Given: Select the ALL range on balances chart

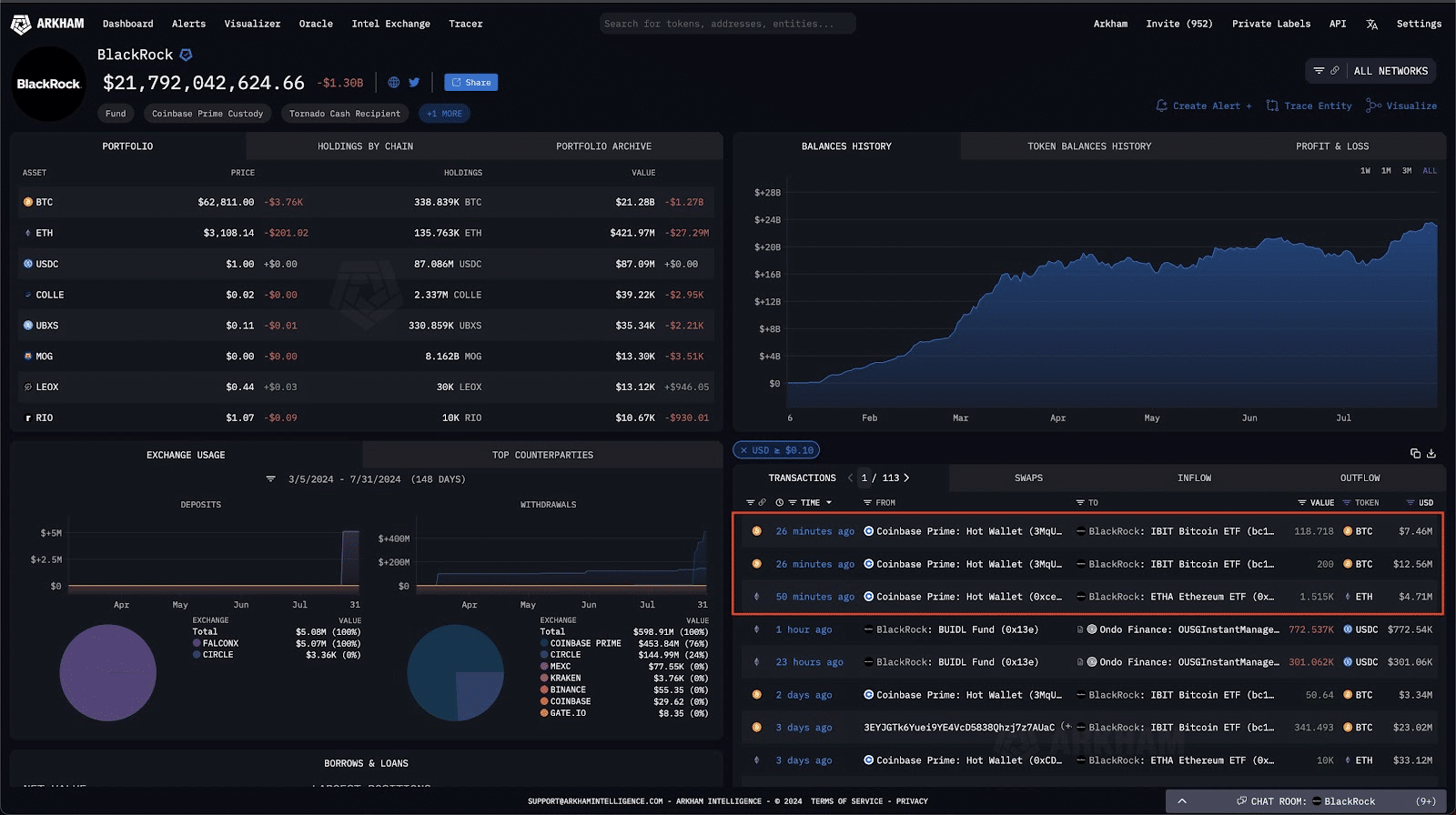Looking at the screenshot, I should tap(1430, 171).
